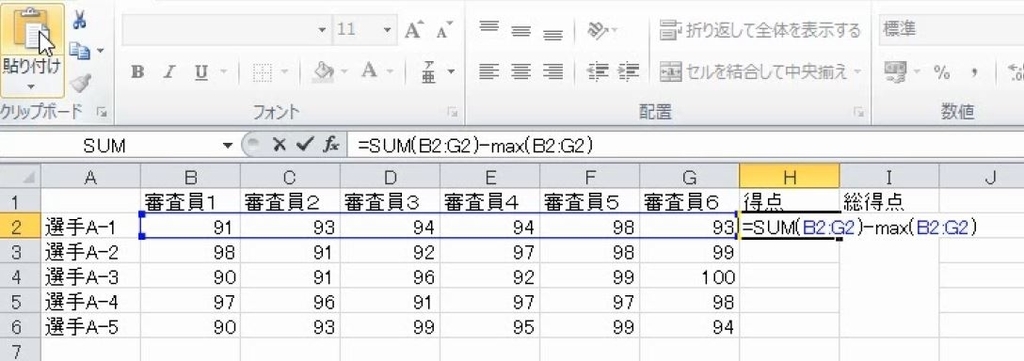This screenshot has height=361, width=1024.
Task: Click cell containing 100
Action: point(690,277)
